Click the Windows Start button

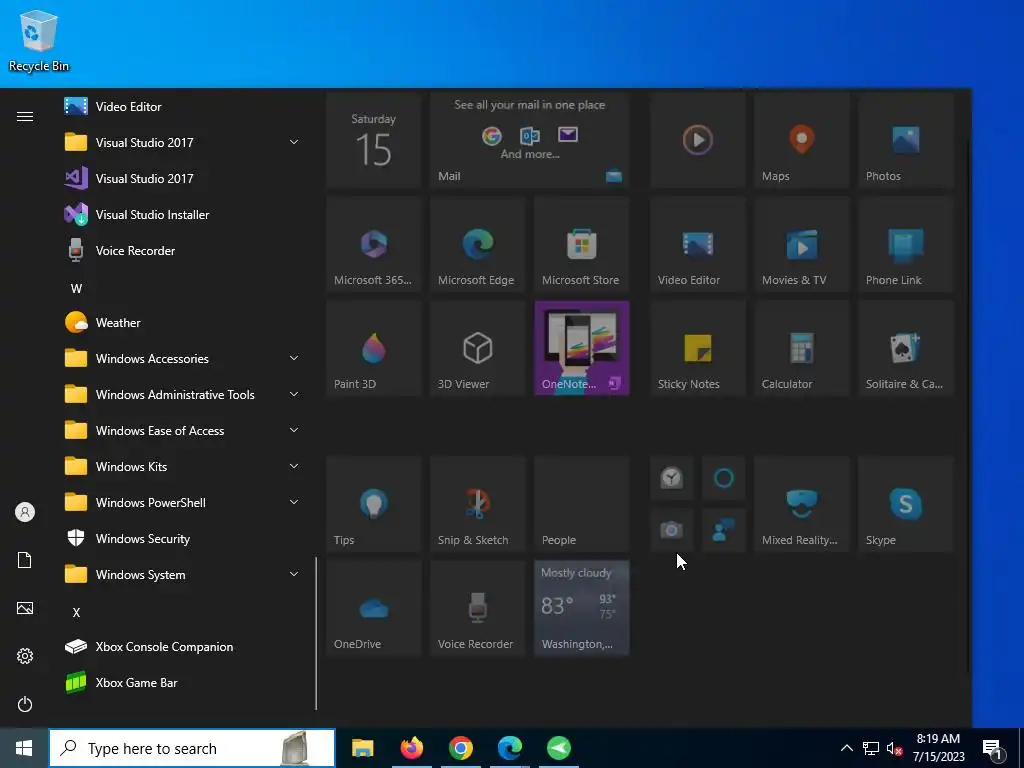coord(24,748)
